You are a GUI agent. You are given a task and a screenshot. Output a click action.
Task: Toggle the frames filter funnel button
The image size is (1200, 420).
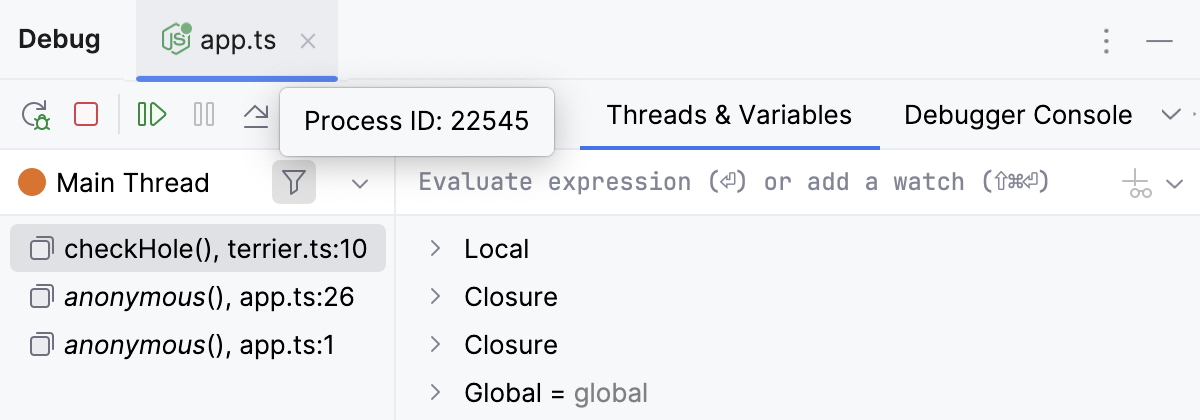pos(294,182)
